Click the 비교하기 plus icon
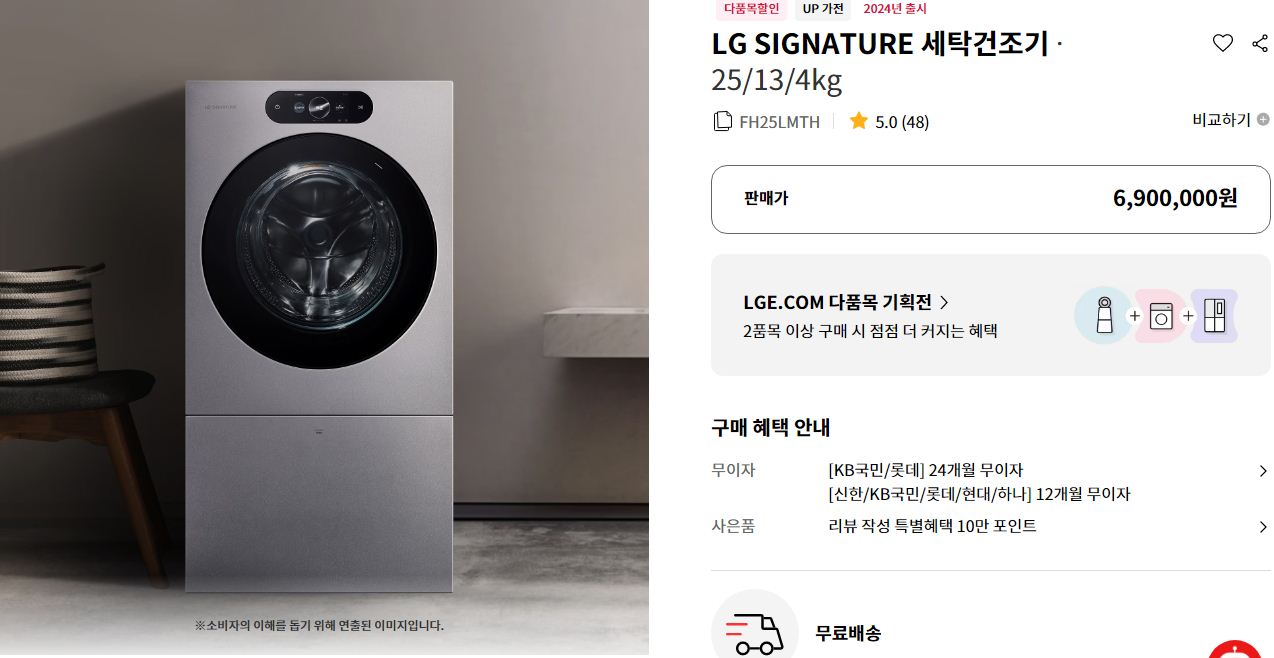Image resolution: width=1274 pixels, height=658 pixels. [1263, 119]
